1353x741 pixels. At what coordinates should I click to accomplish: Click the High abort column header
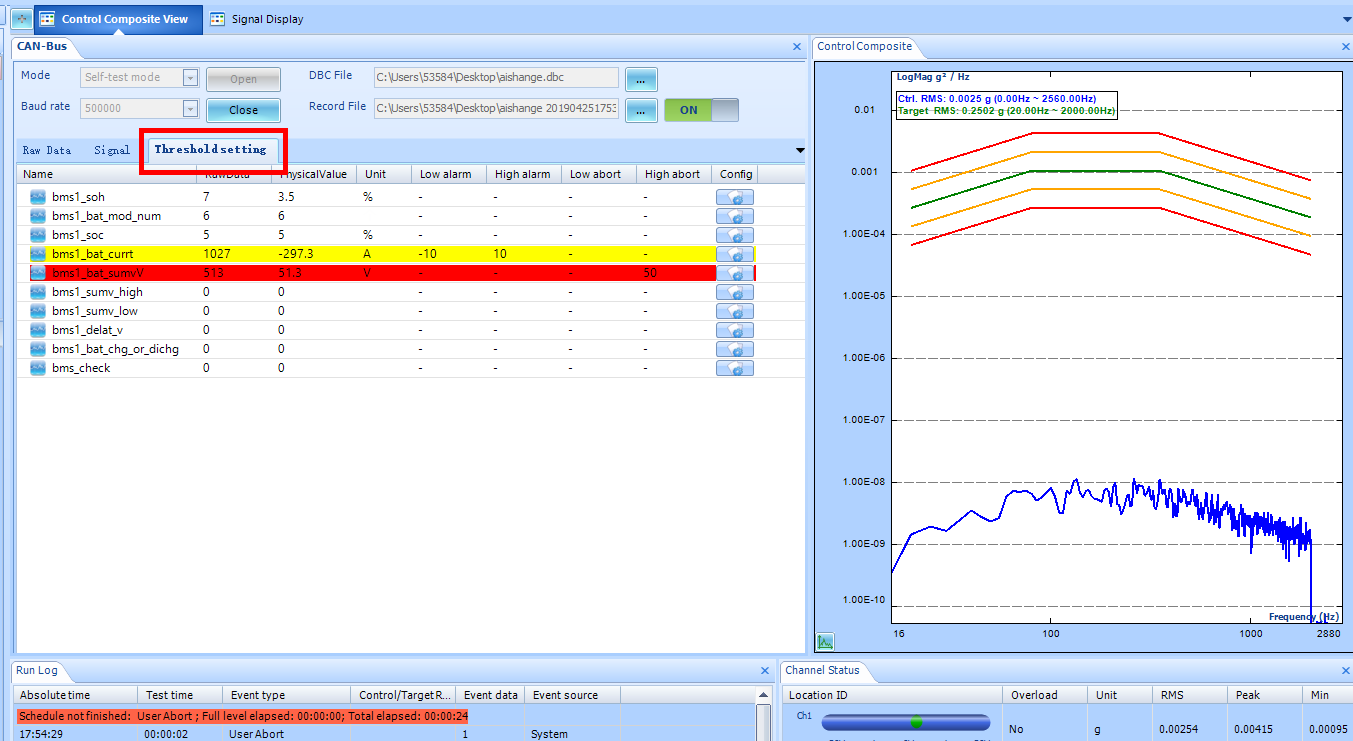click(x=674, y=174)
